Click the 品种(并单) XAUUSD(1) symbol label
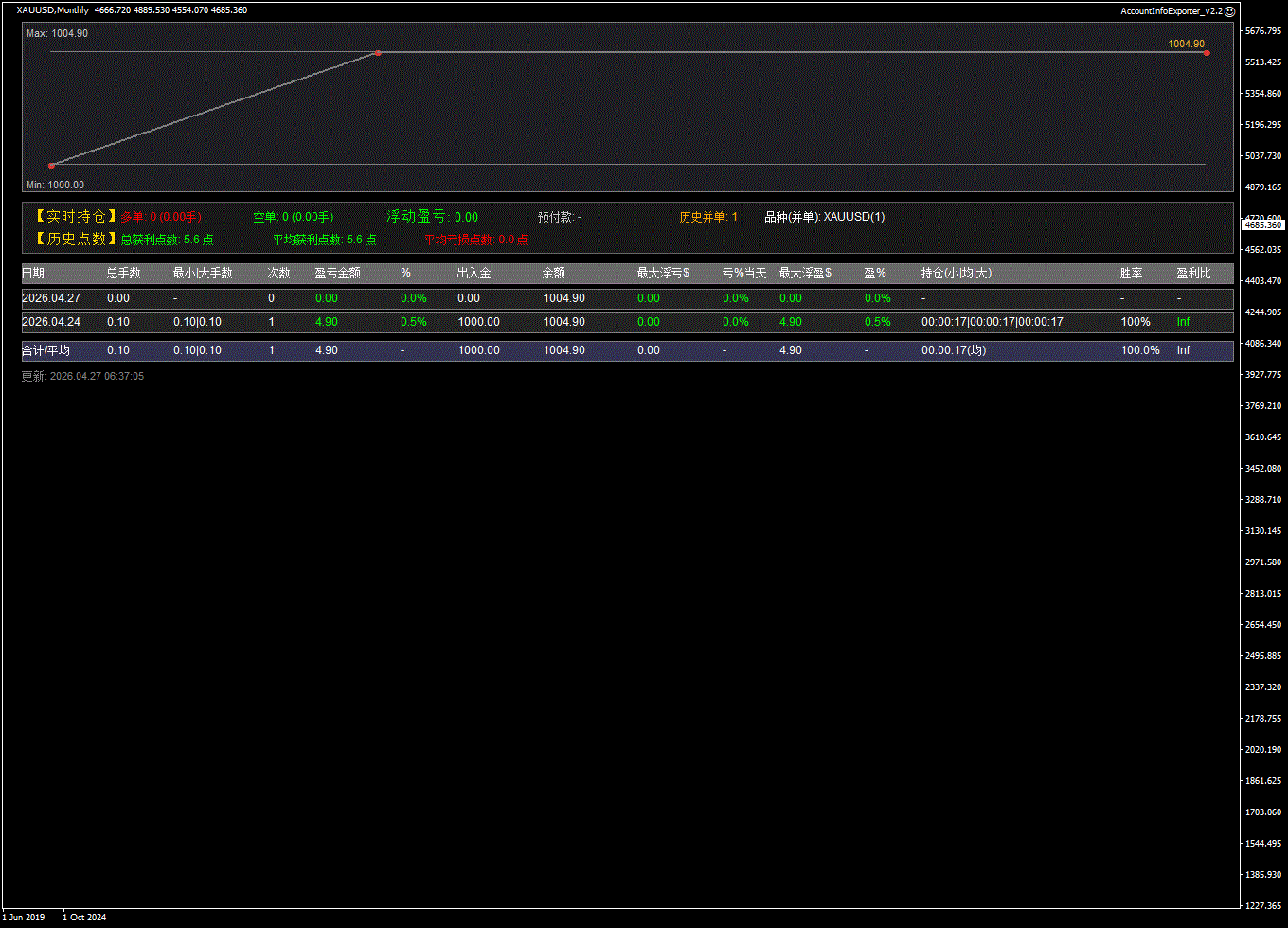This screenshot has width=1288, height=928. 824,217
